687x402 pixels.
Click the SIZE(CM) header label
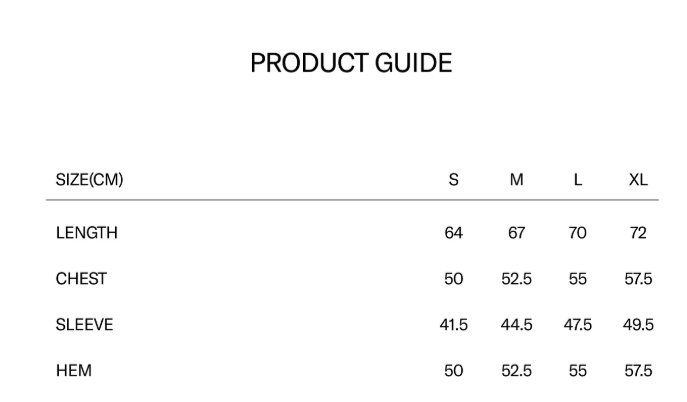[89, 180]
